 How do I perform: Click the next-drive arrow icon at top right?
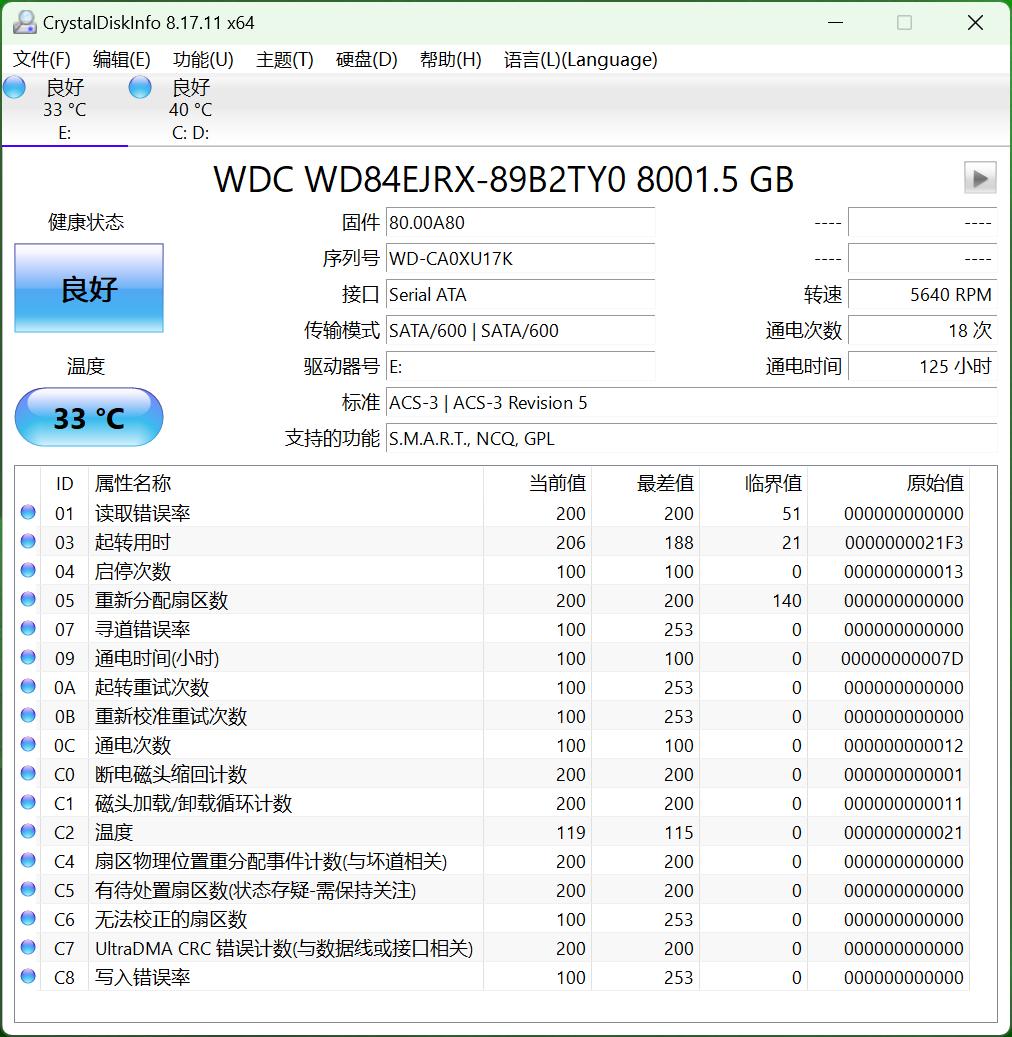click(x=980, y=177)
